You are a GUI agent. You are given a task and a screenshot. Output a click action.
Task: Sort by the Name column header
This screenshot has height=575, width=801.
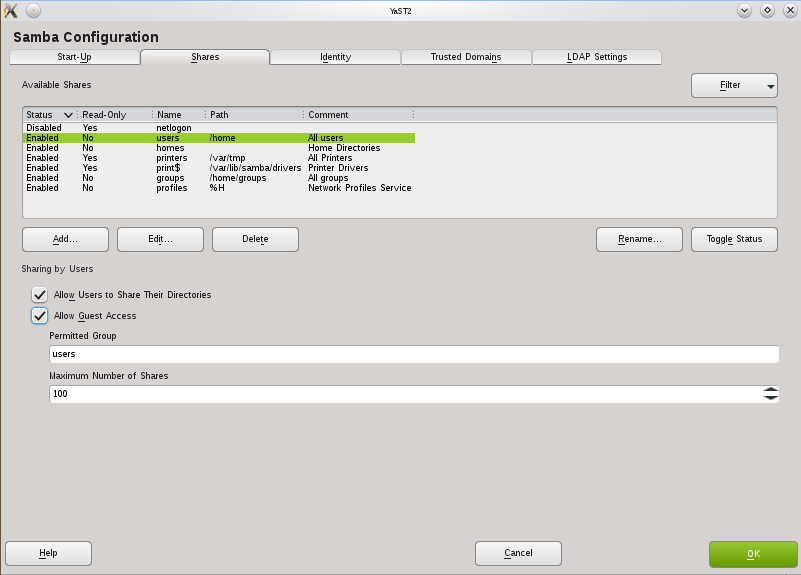point(179,115)
